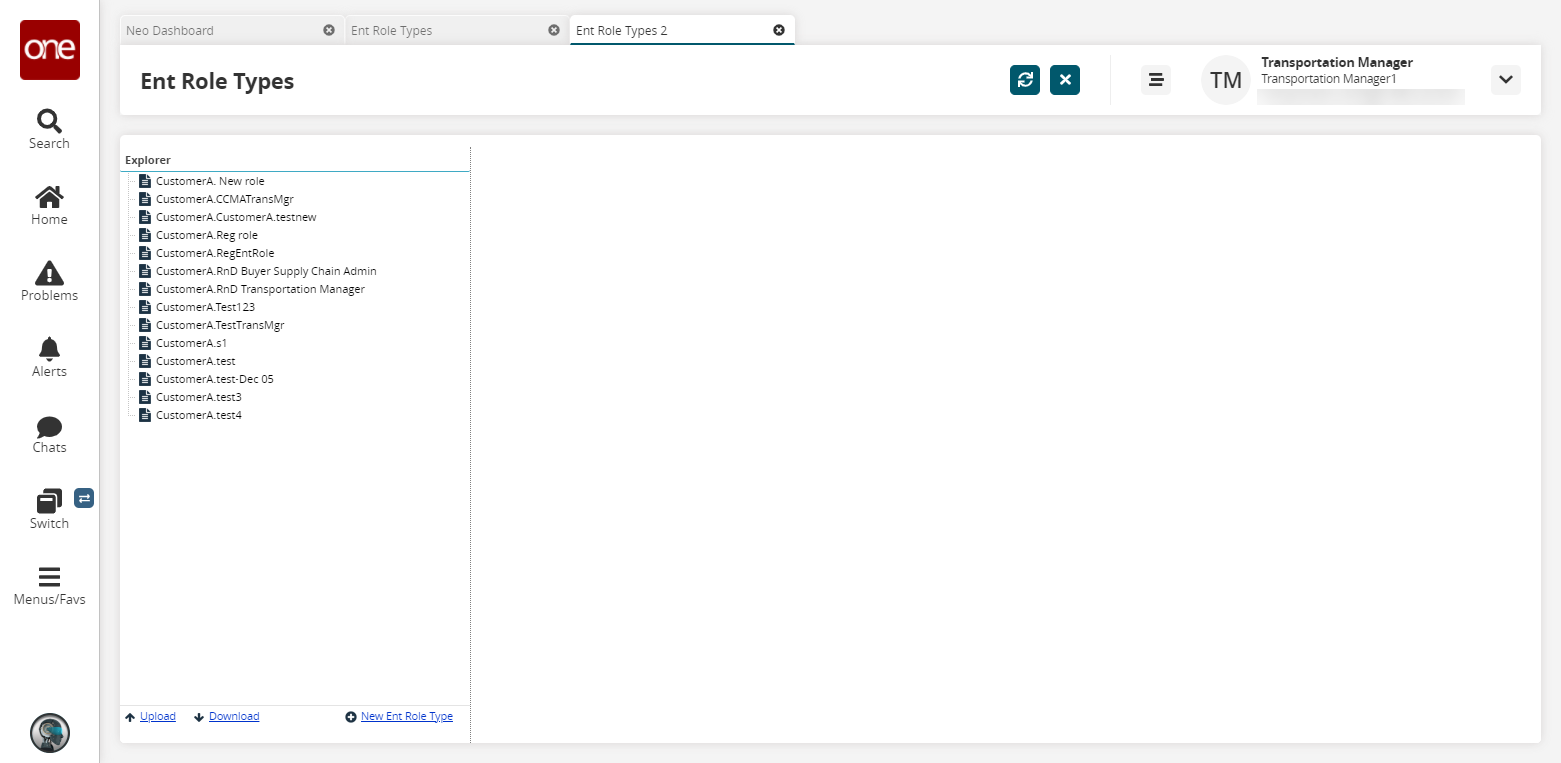Select CustomerA.CCMATransMgr in Explorer
1561x763 pixels.
(x=225, y=199)
